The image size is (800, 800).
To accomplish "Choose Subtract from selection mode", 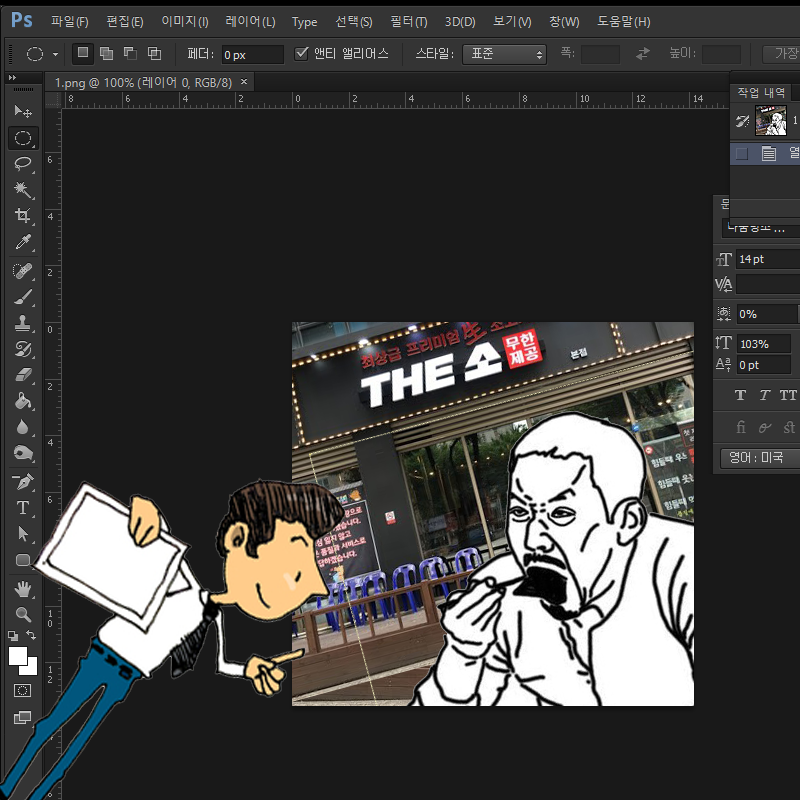I will pos(131,54).
